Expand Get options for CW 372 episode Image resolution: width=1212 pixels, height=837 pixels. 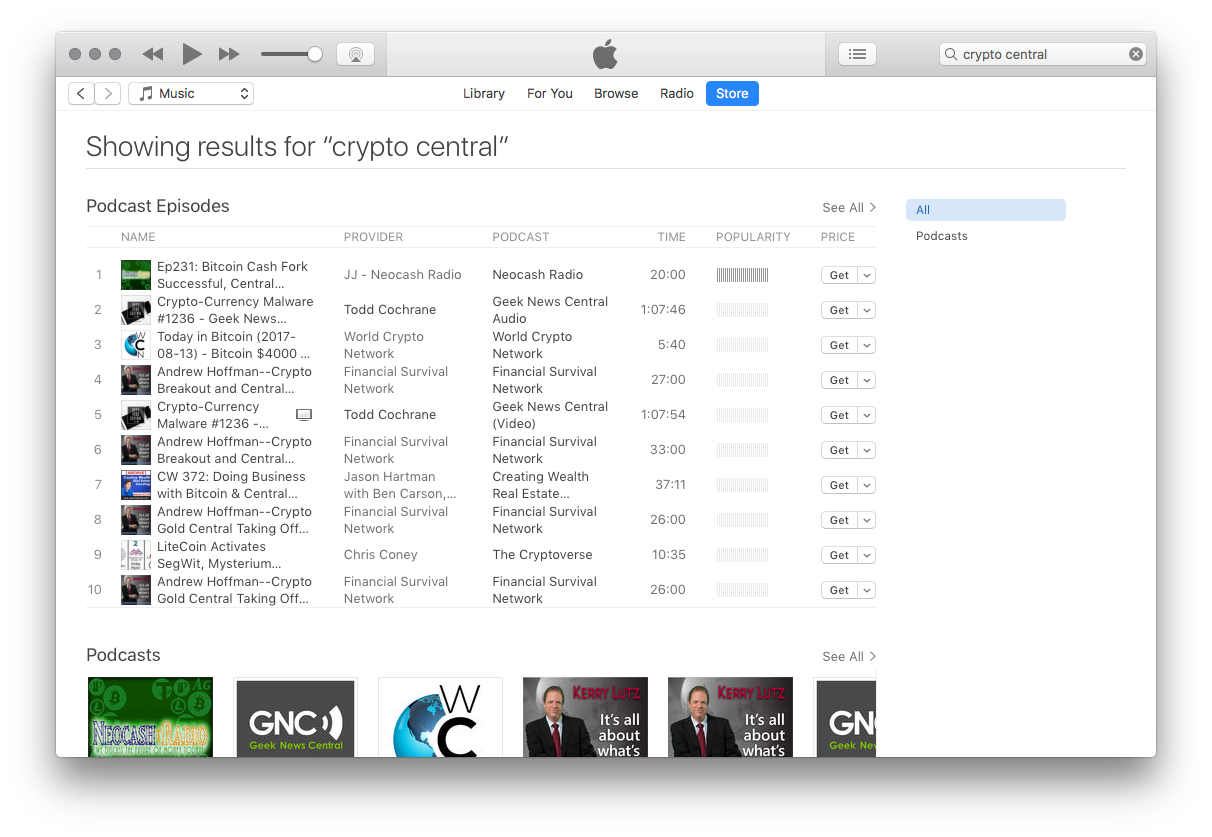pyautogui.click(x=867, y=485)
